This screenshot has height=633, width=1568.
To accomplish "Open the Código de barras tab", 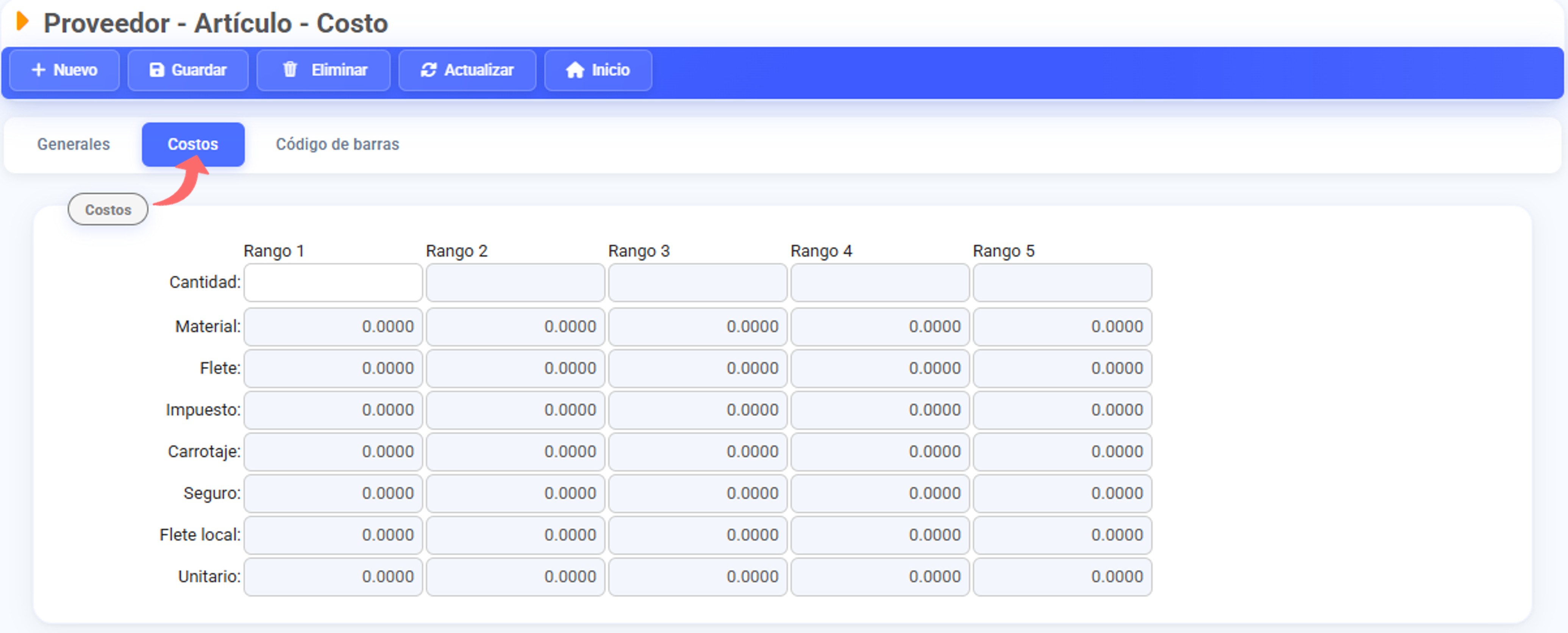I will [337, 144].
